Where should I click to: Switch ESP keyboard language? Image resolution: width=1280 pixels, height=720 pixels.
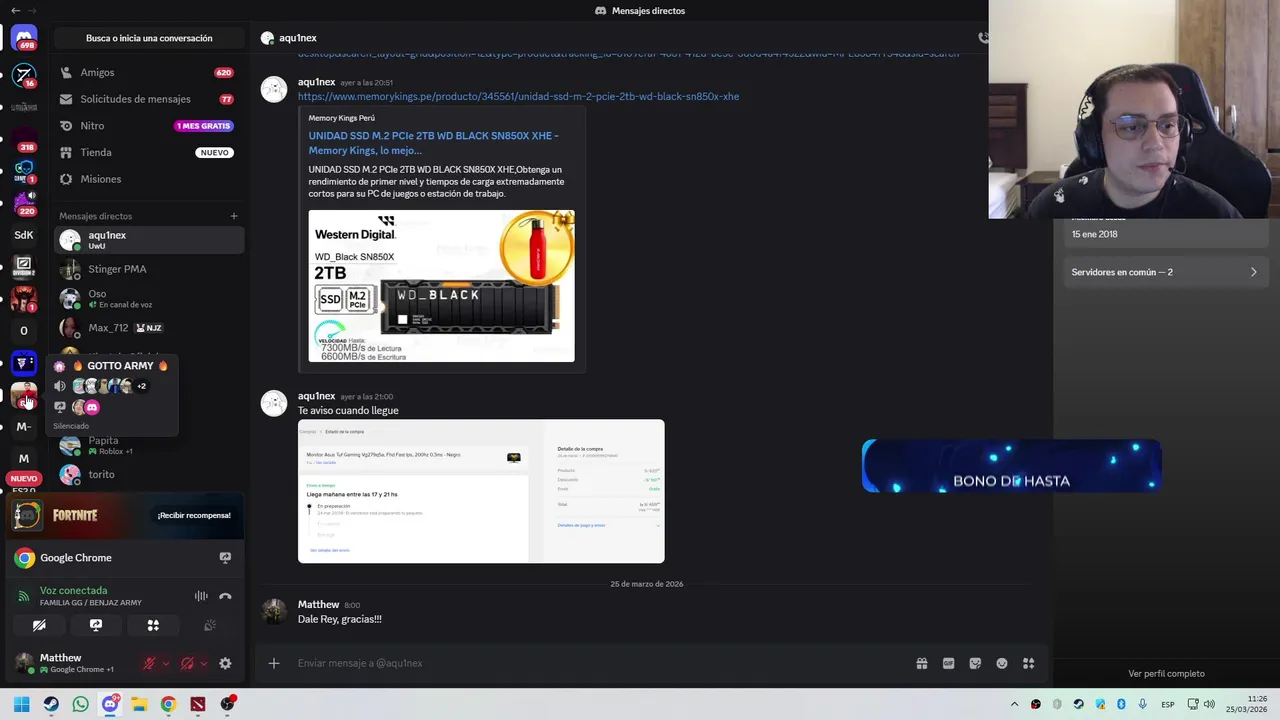click(1167, 705)
